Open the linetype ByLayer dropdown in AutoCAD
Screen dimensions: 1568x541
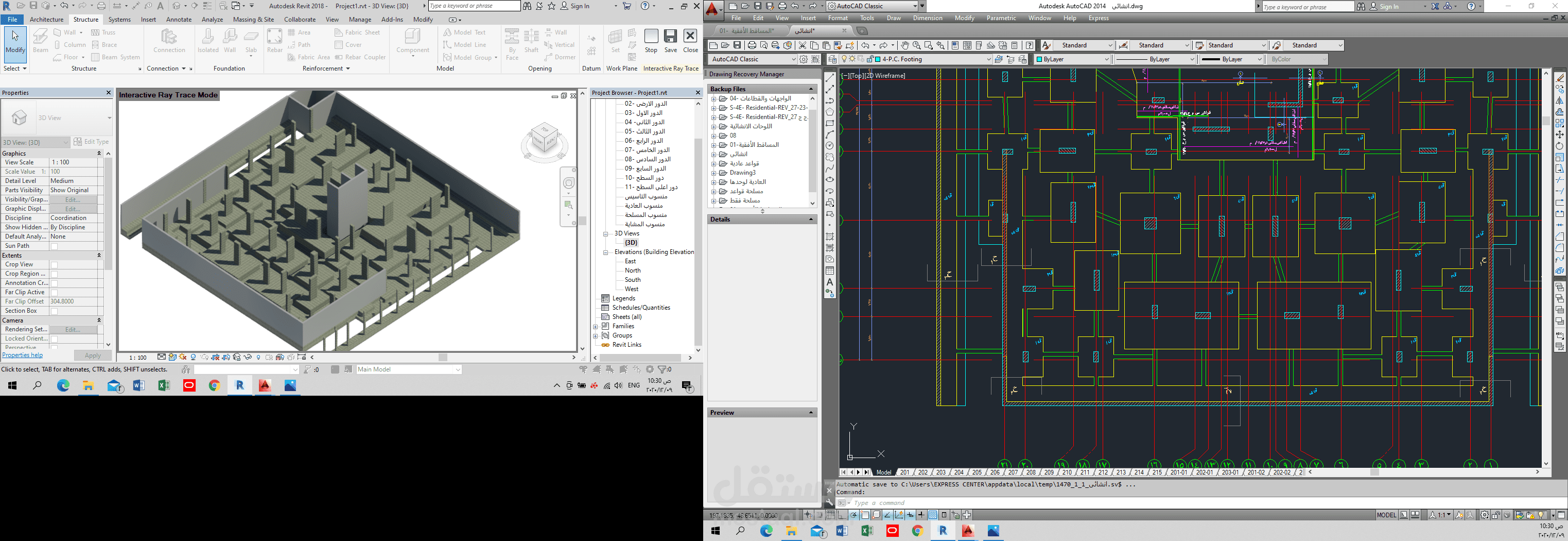pyautogui.click(x=1155, y=59)
